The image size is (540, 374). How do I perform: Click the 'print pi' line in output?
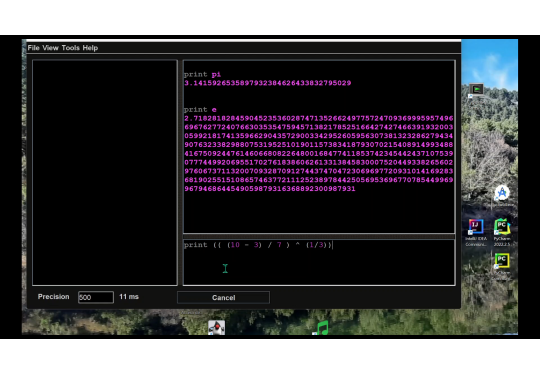(x=202, y=74)
